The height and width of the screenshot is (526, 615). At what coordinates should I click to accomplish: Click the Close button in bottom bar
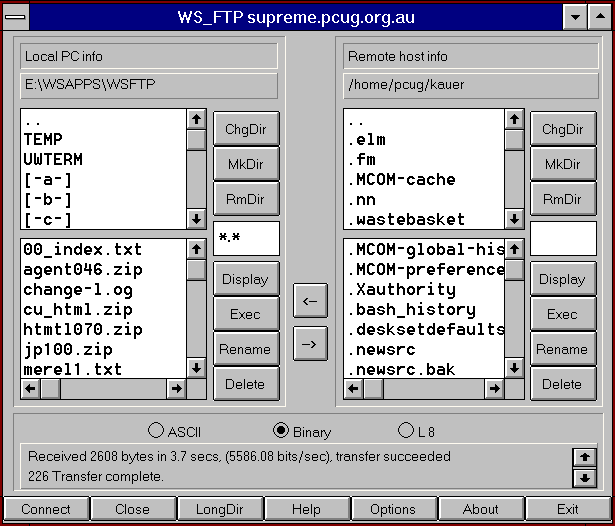[133, 509]
